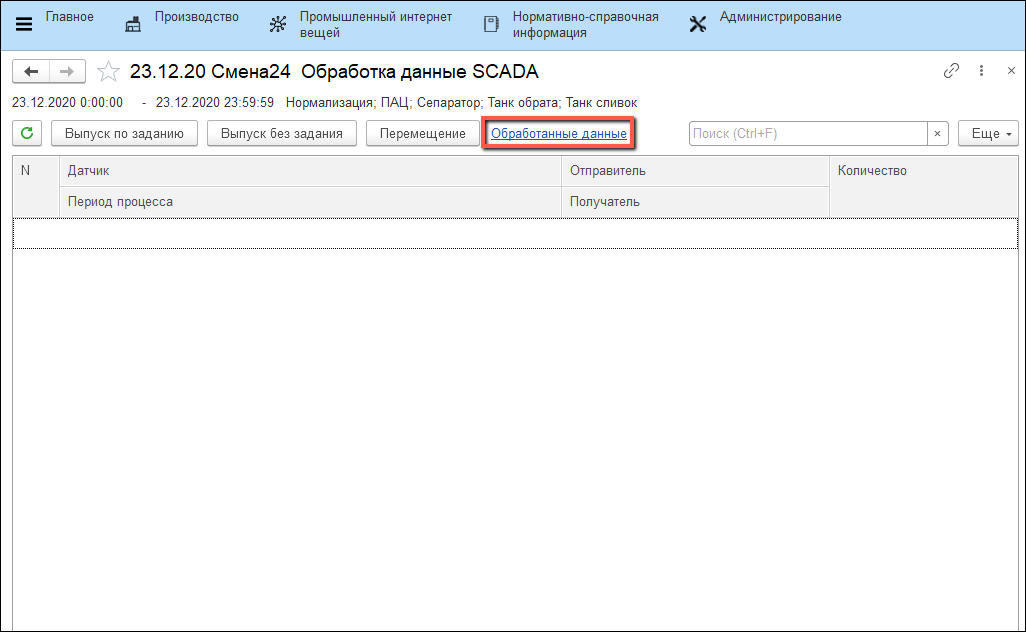This screenshot has width=1026, height=632.
Task: Open the three-dot options menu icon
Action: tap(982, 71)
